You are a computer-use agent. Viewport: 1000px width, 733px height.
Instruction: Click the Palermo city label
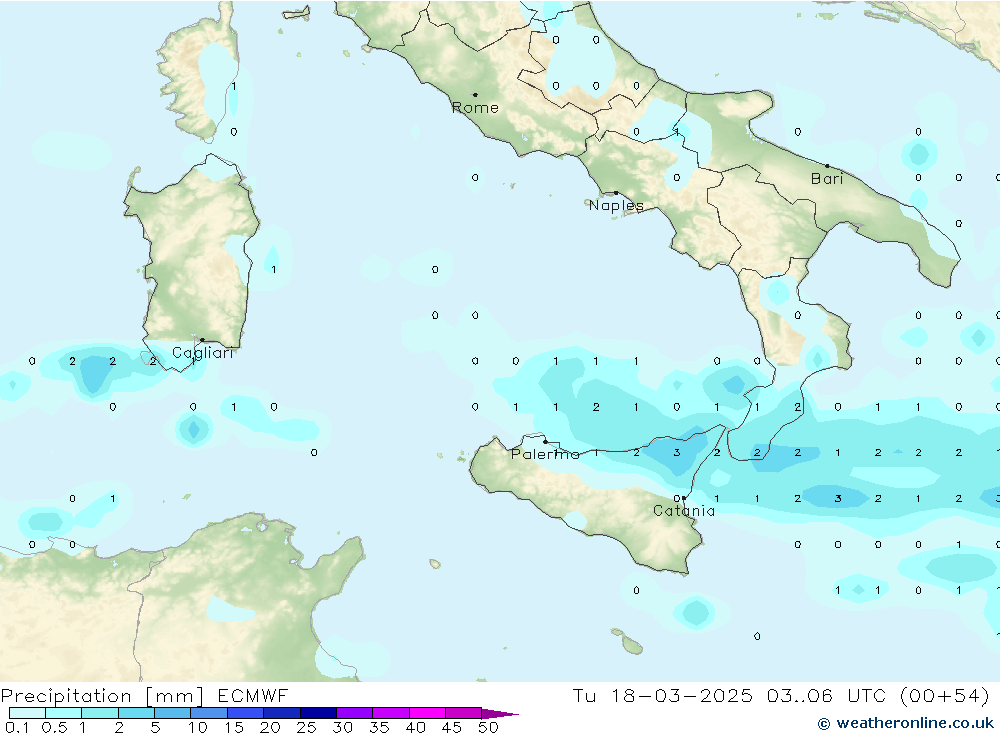545,454
